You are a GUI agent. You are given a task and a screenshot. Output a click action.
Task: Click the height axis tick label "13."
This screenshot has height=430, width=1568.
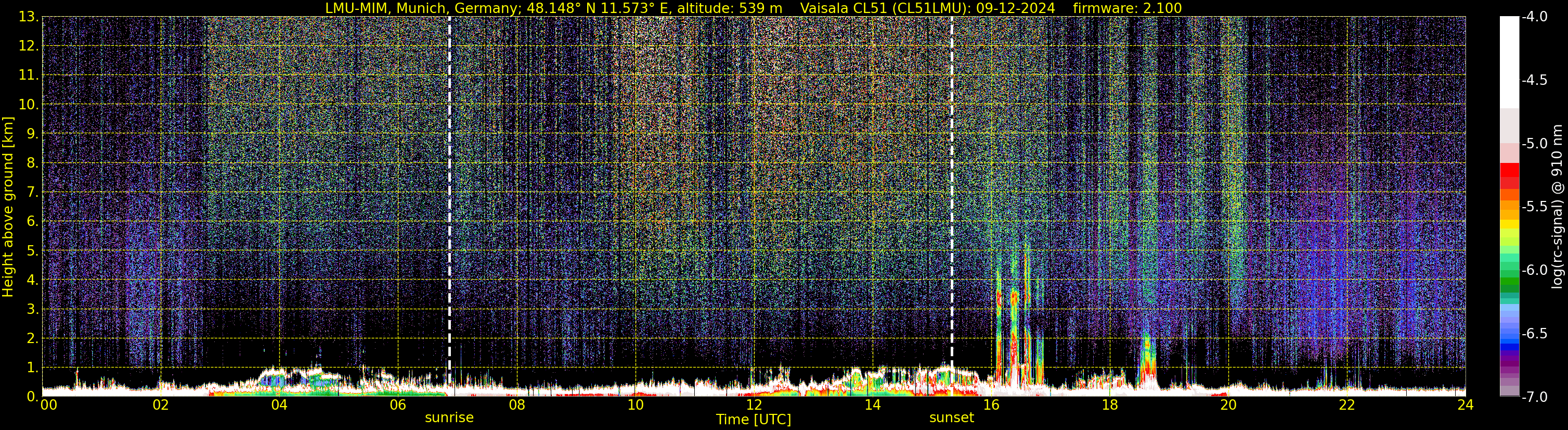point(29,17)
